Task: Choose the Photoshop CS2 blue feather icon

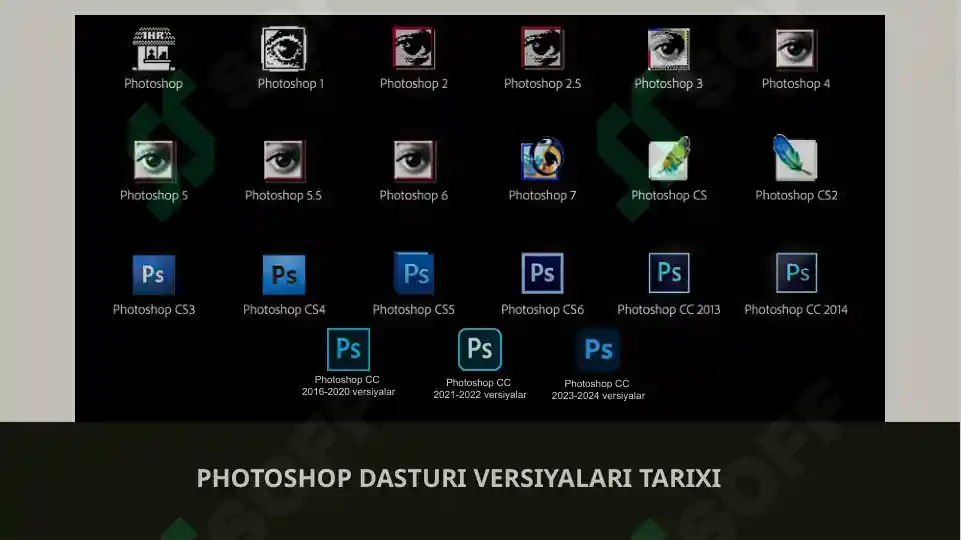Action: click(795, 158)
